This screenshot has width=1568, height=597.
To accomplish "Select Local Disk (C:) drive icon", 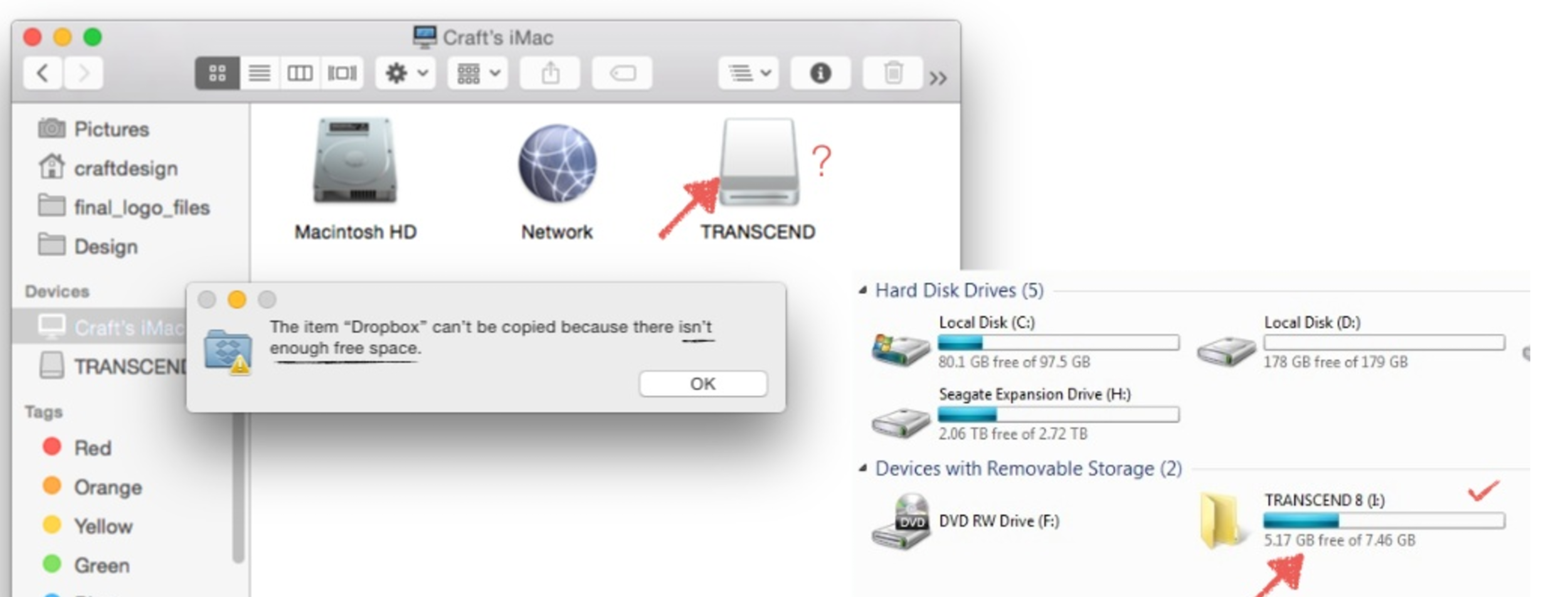I will pos(901,349).
